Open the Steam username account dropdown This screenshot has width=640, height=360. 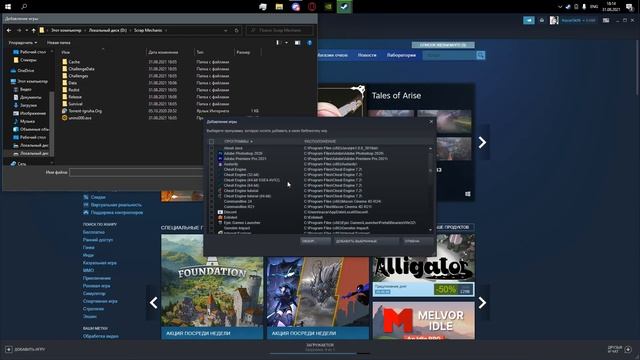click(578, 20)
